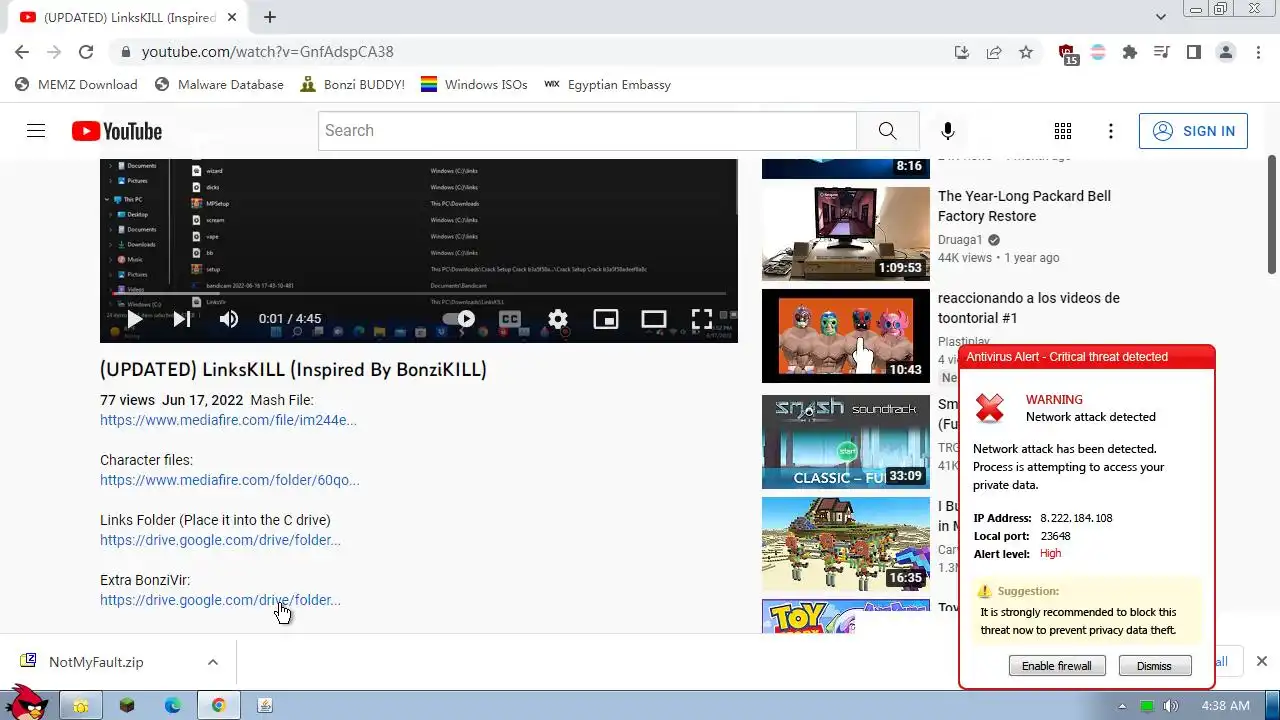This screenshot has width=1280, height=720.
Task: Close the downloads bar
Action: (x=1262, y=661)
